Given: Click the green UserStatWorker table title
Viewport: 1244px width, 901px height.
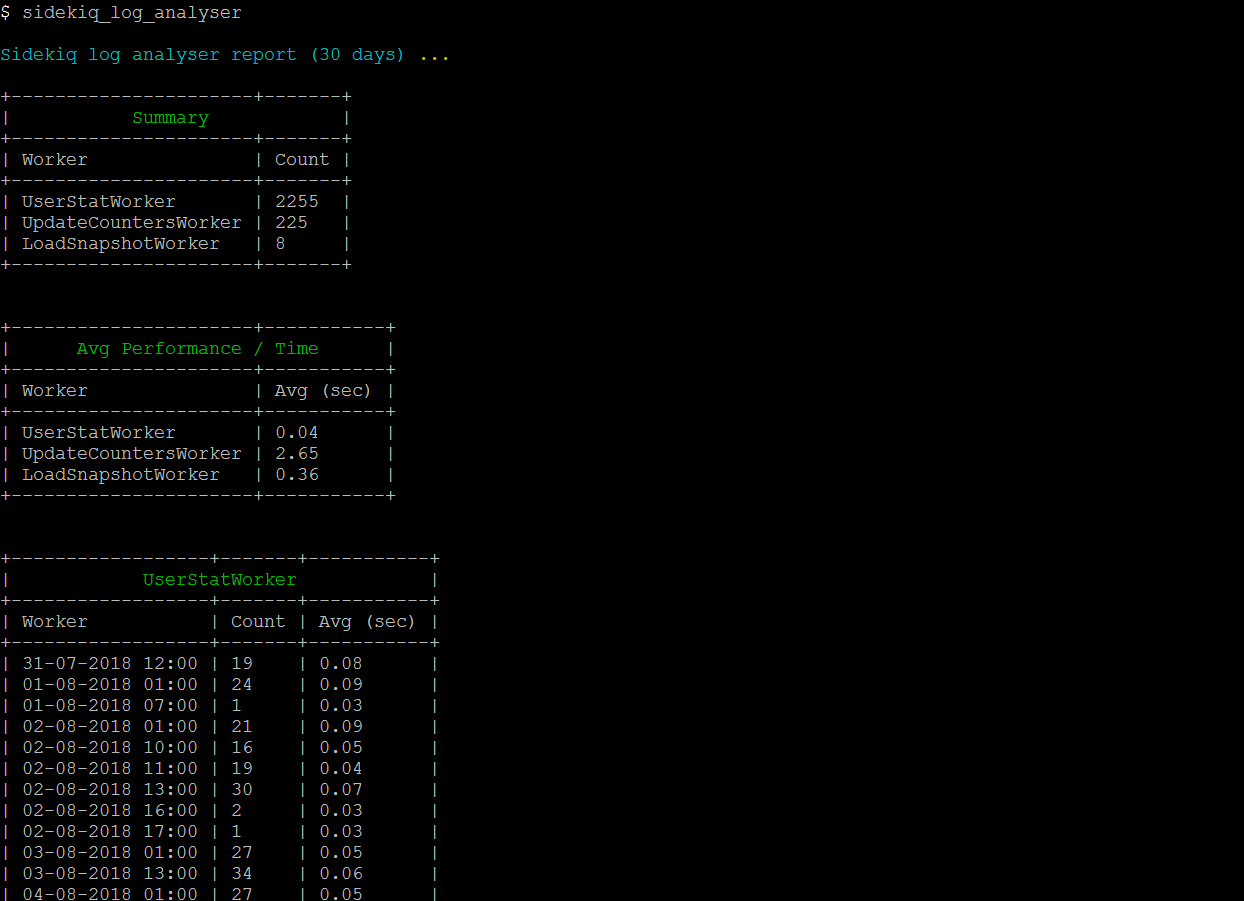Looking at the screenshot, I should pyautogui.click(x=220, y=580).
